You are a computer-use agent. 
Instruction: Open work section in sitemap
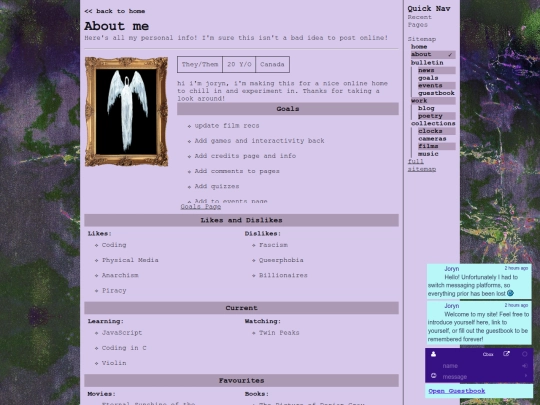click(433, 101)
